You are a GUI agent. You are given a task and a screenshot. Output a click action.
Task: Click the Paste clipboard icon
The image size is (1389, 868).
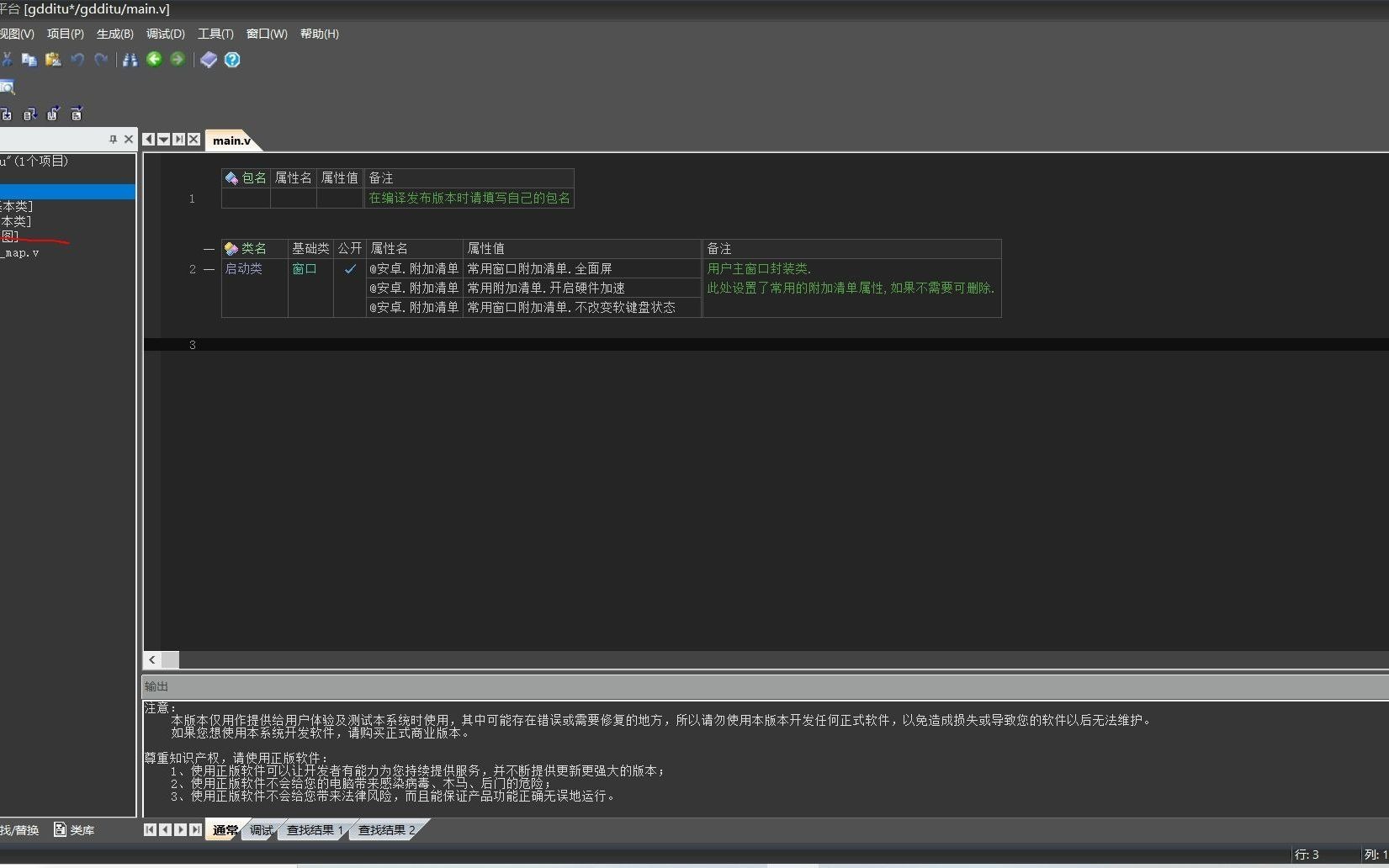53,59
